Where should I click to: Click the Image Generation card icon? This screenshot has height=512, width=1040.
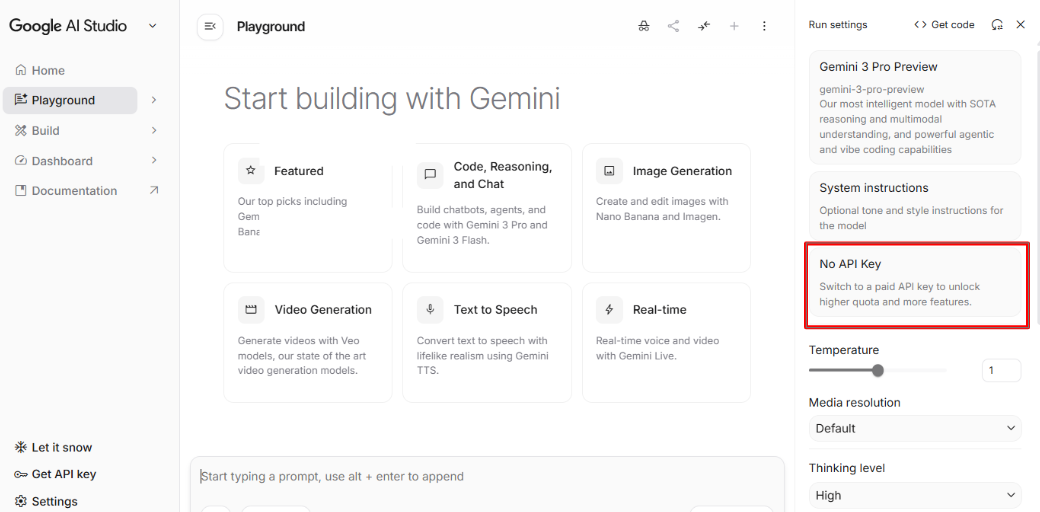[609, 171]
